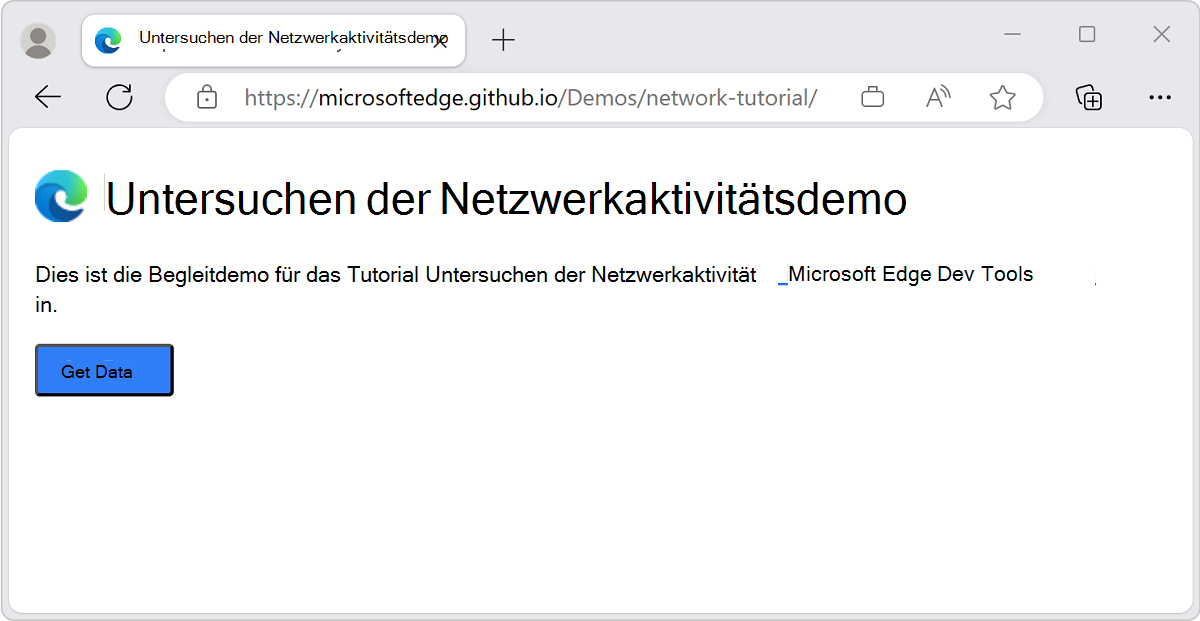The width and height of the screenshot is (1200, 621).
Task: Click the page heading text
Action: pos(500,198)
